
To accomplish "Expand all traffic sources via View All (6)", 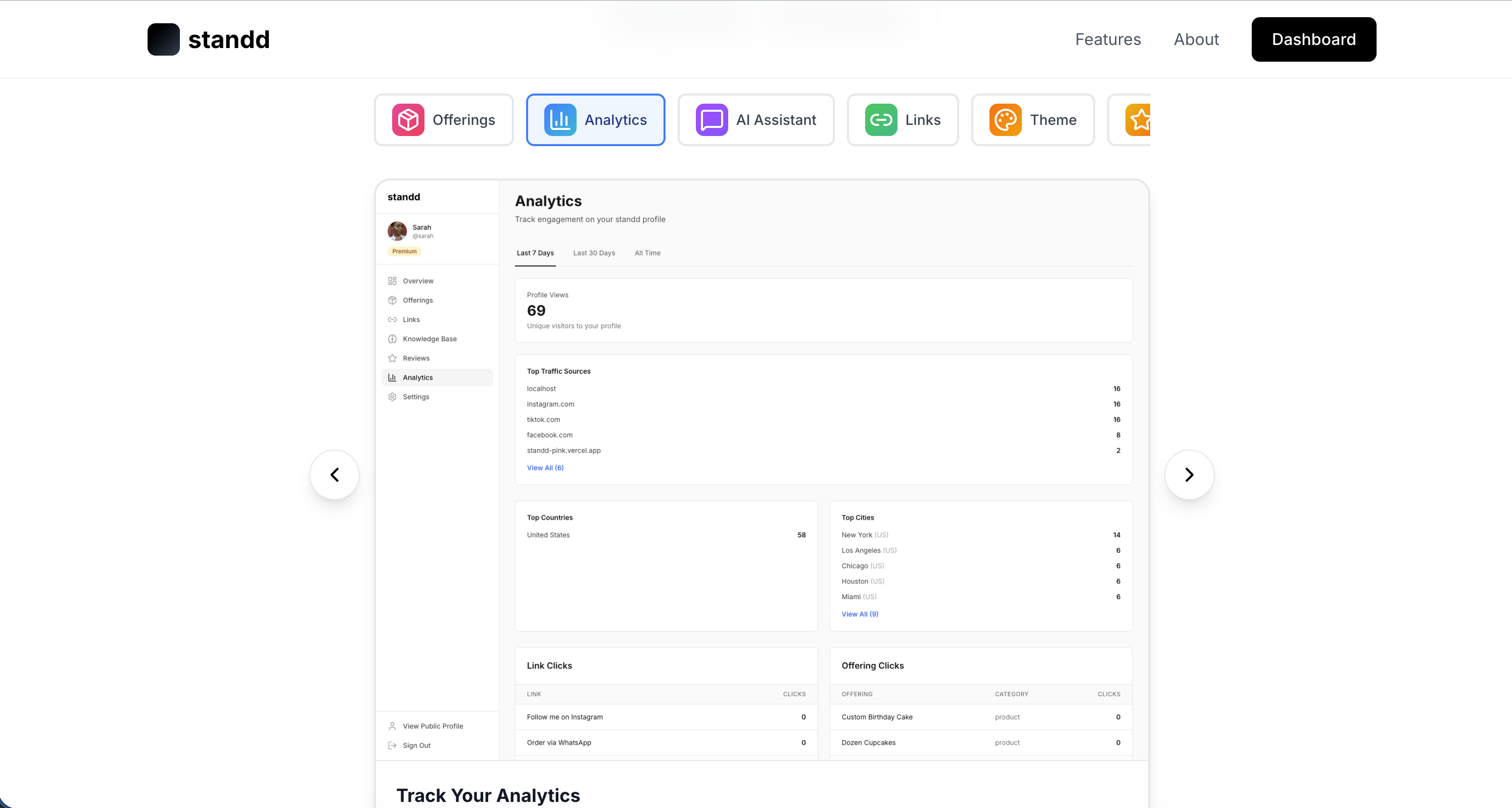I will coord(545,468).
